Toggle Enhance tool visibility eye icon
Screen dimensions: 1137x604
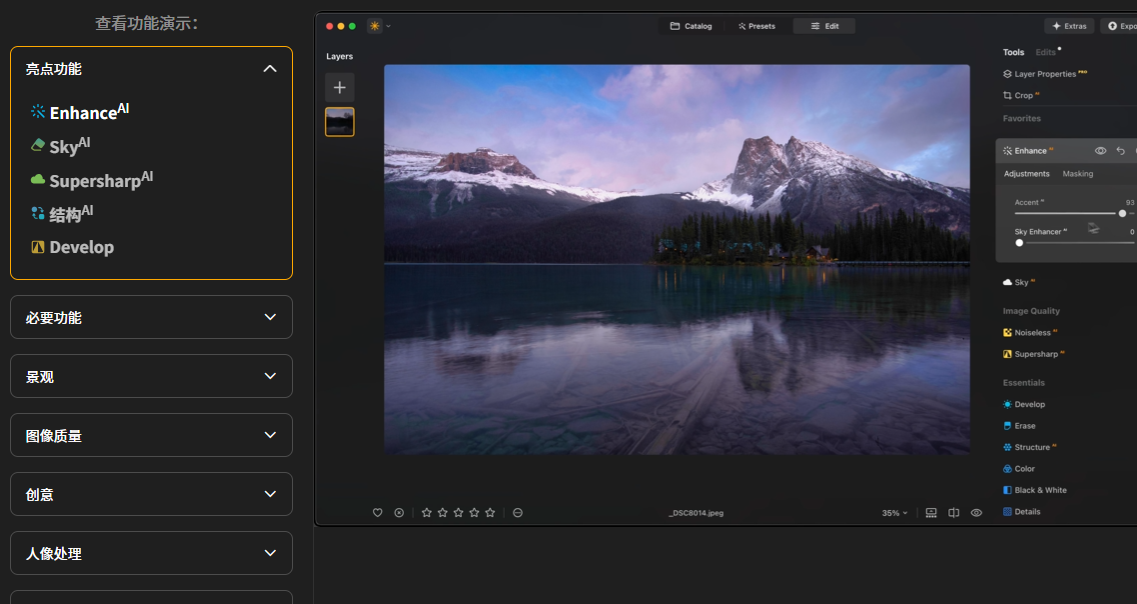coord(1100,151)
